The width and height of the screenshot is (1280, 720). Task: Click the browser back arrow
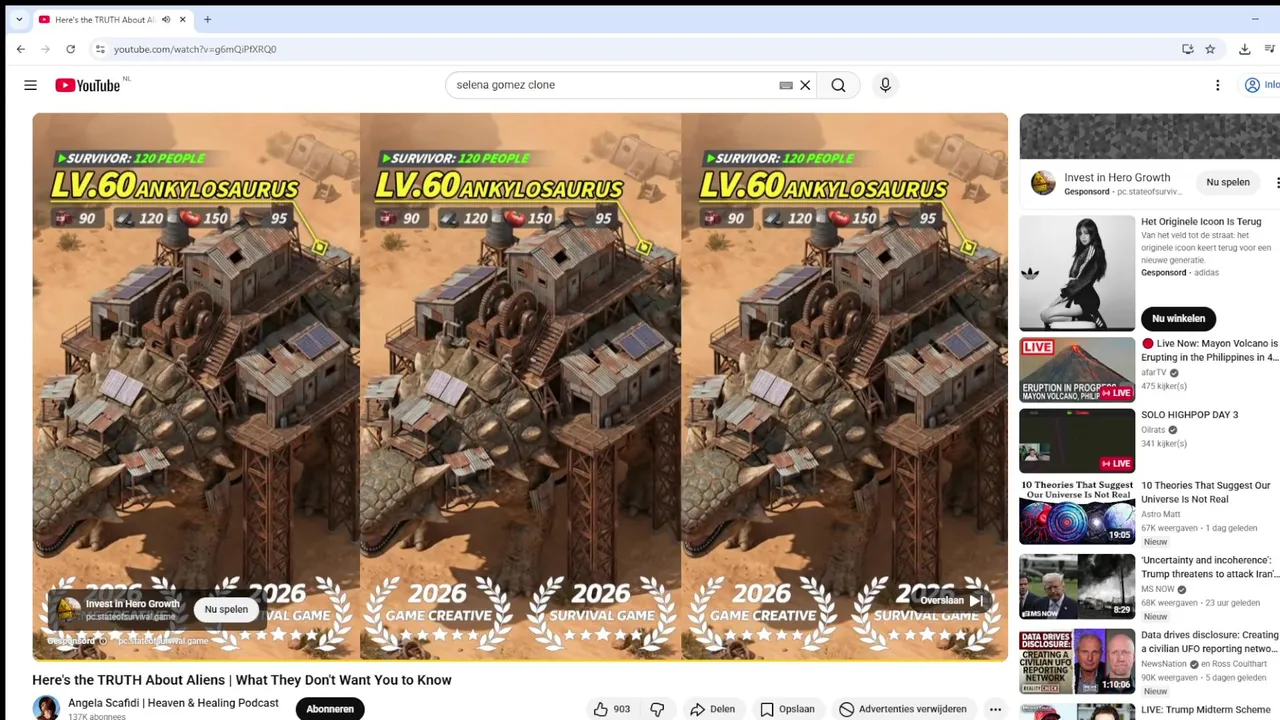coord(21,49)
